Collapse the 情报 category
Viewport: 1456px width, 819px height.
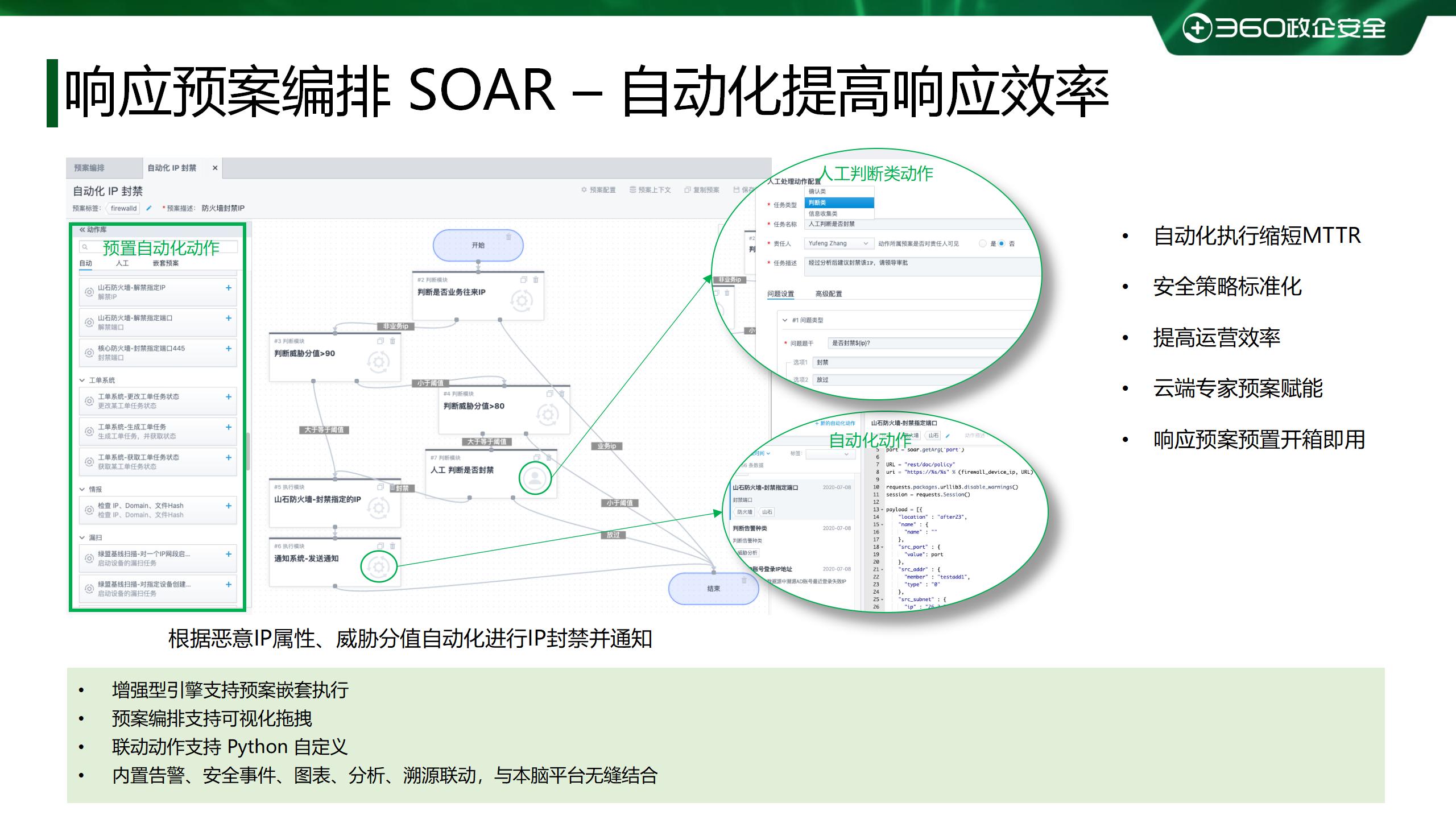pos(82,489)
